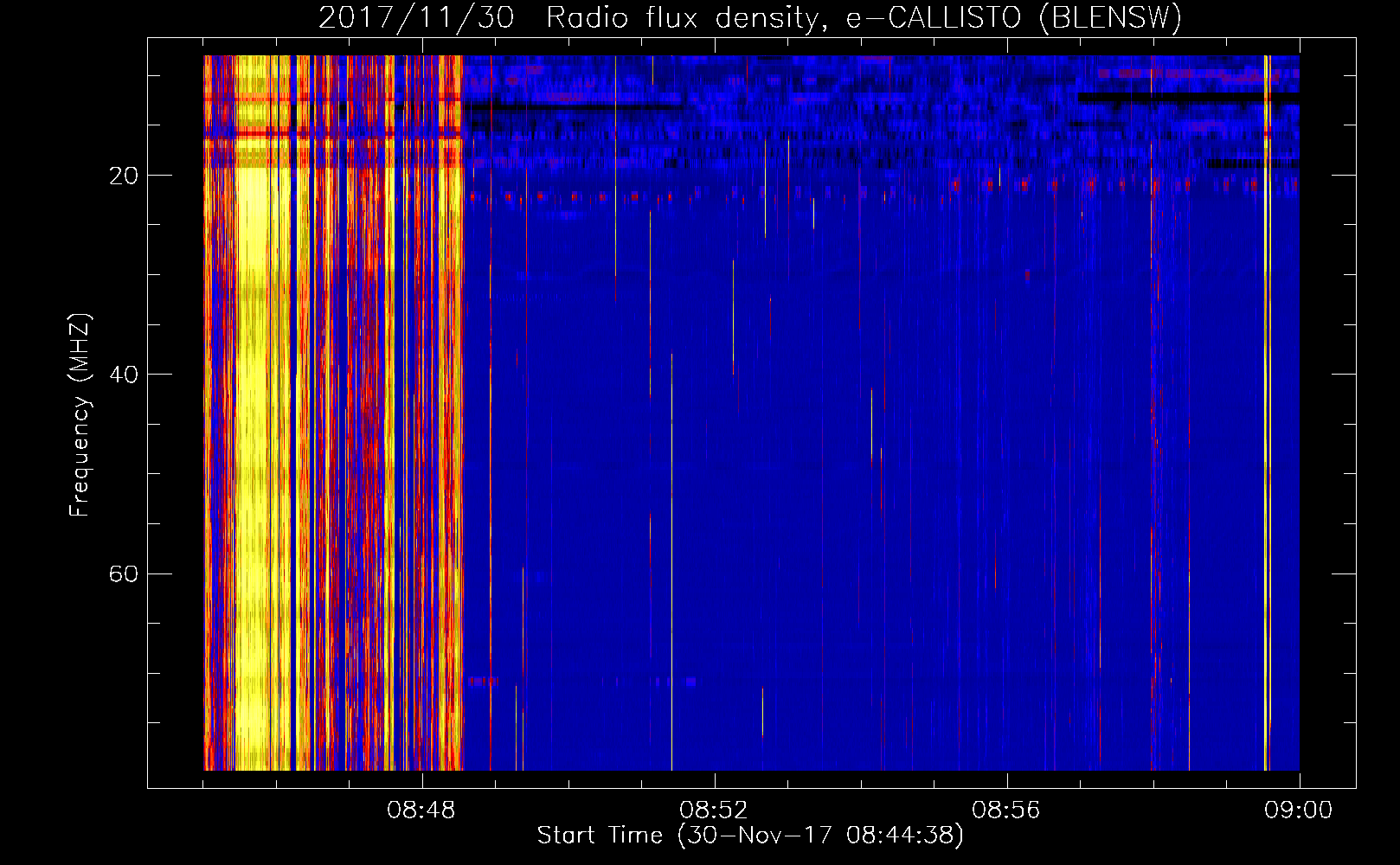Click the x-axis label "Start Time (30-Nov-17 08:44:38)"

pos(750,836)
